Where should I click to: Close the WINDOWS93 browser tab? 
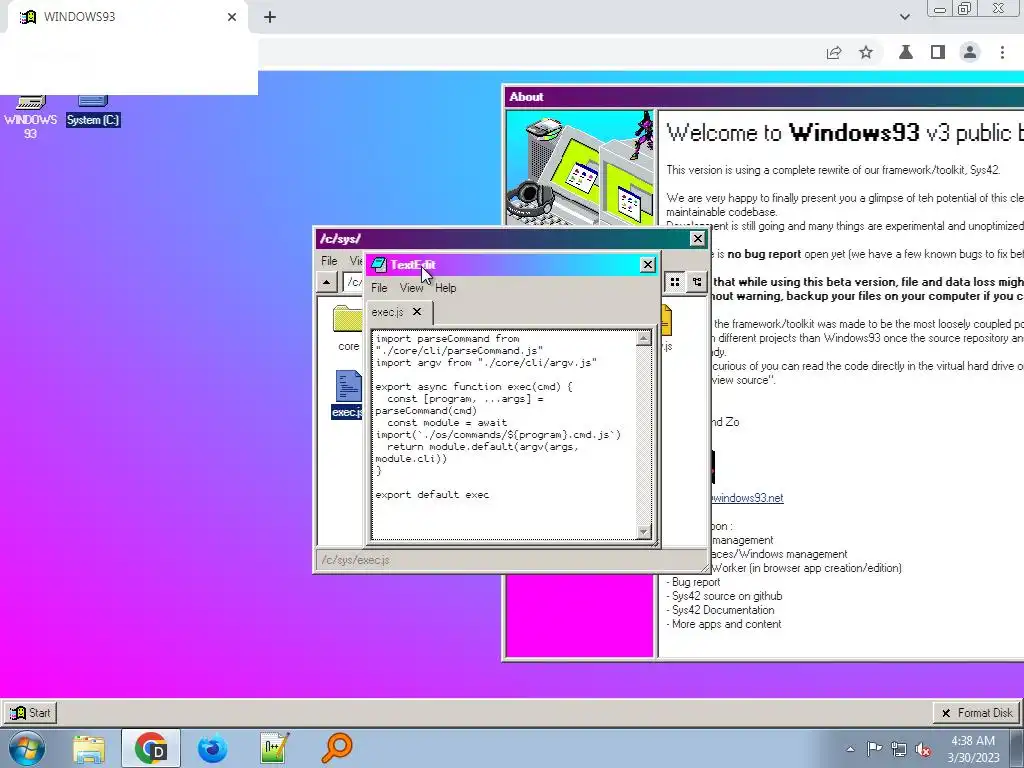[x=232, y=17]
